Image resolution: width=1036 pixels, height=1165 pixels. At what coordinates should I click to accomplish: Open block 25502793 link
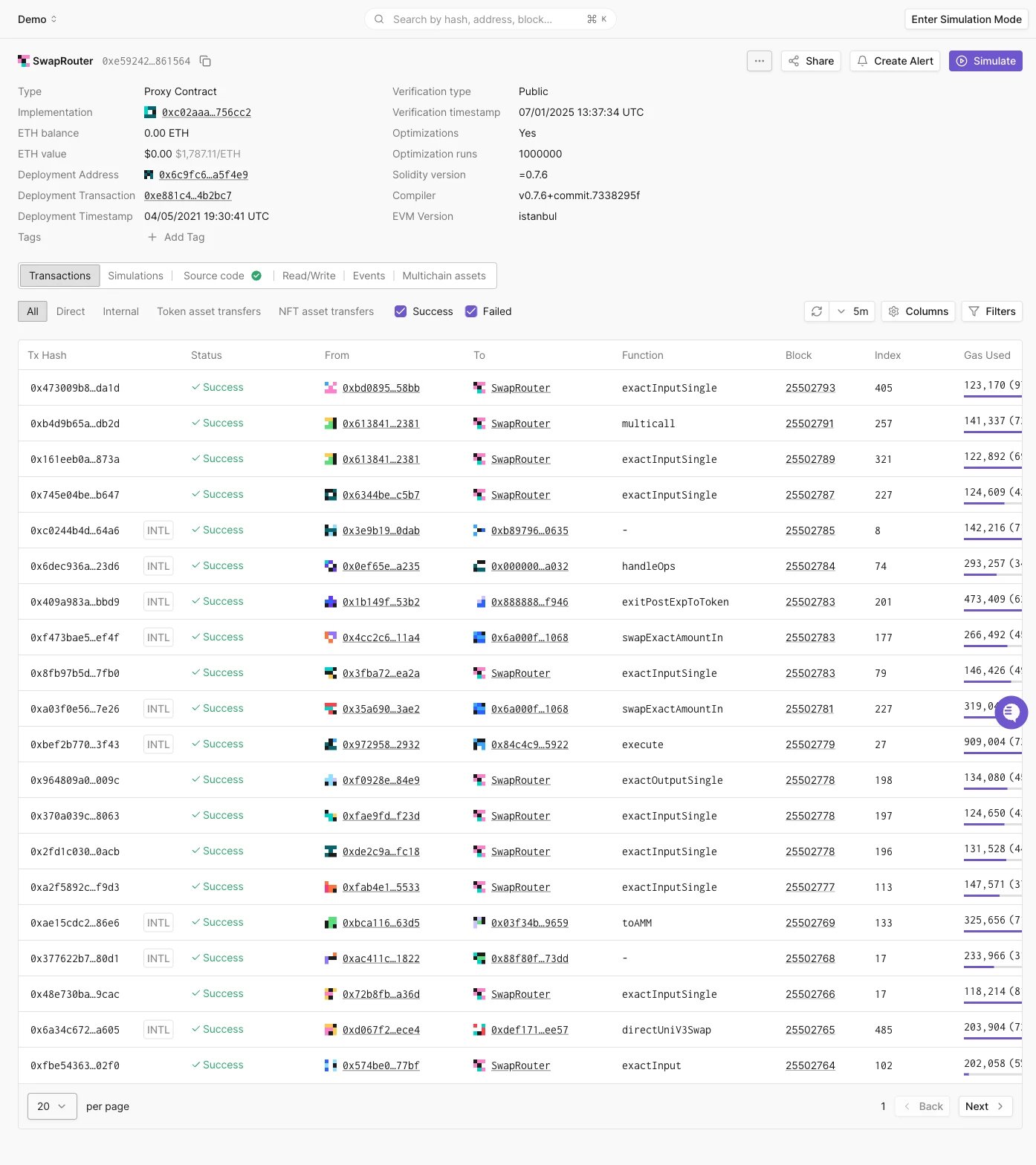pyautogui.click(x=810, y=388)
